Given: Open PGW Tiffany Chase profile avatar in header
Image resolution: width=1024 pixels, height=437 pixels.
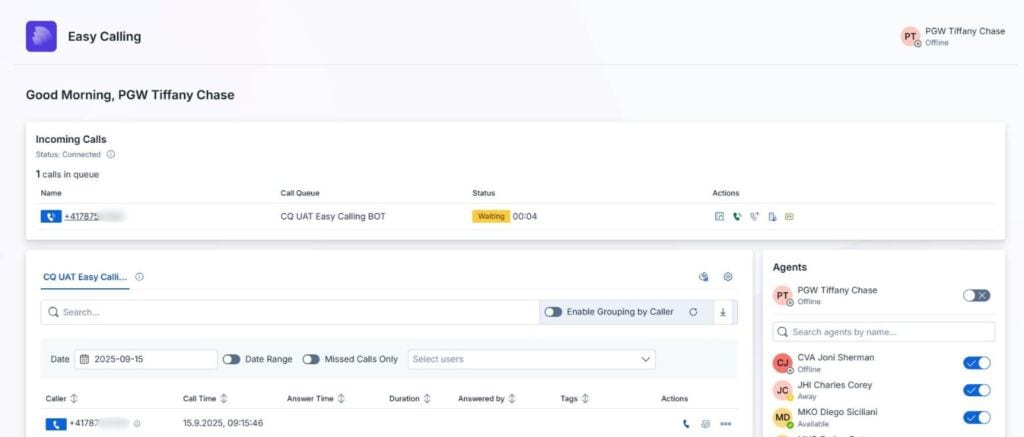Looking at the screenshot, I should click(910, 37).
